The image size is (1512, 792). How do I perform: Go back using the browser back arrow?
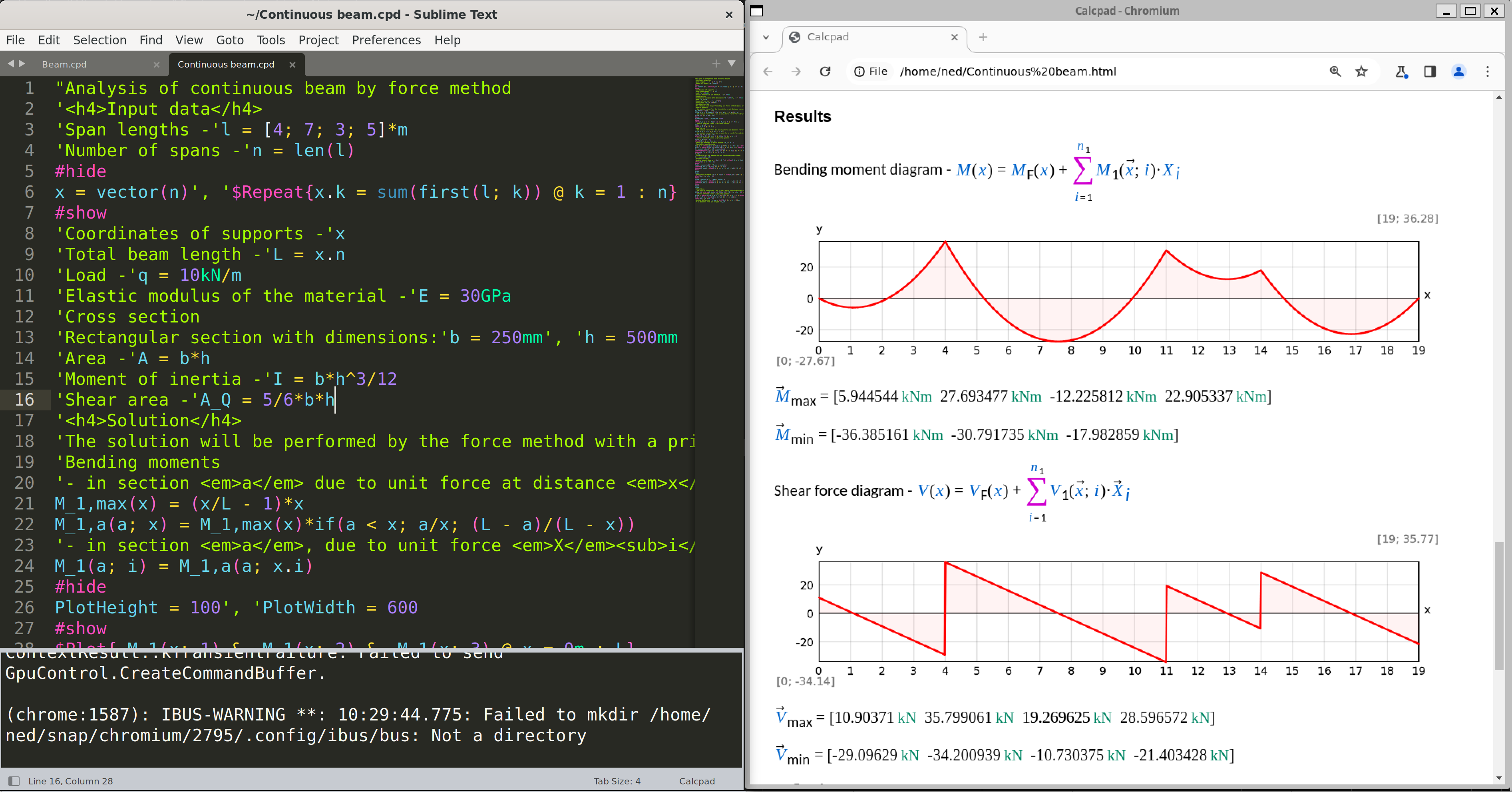click(767, 71)
